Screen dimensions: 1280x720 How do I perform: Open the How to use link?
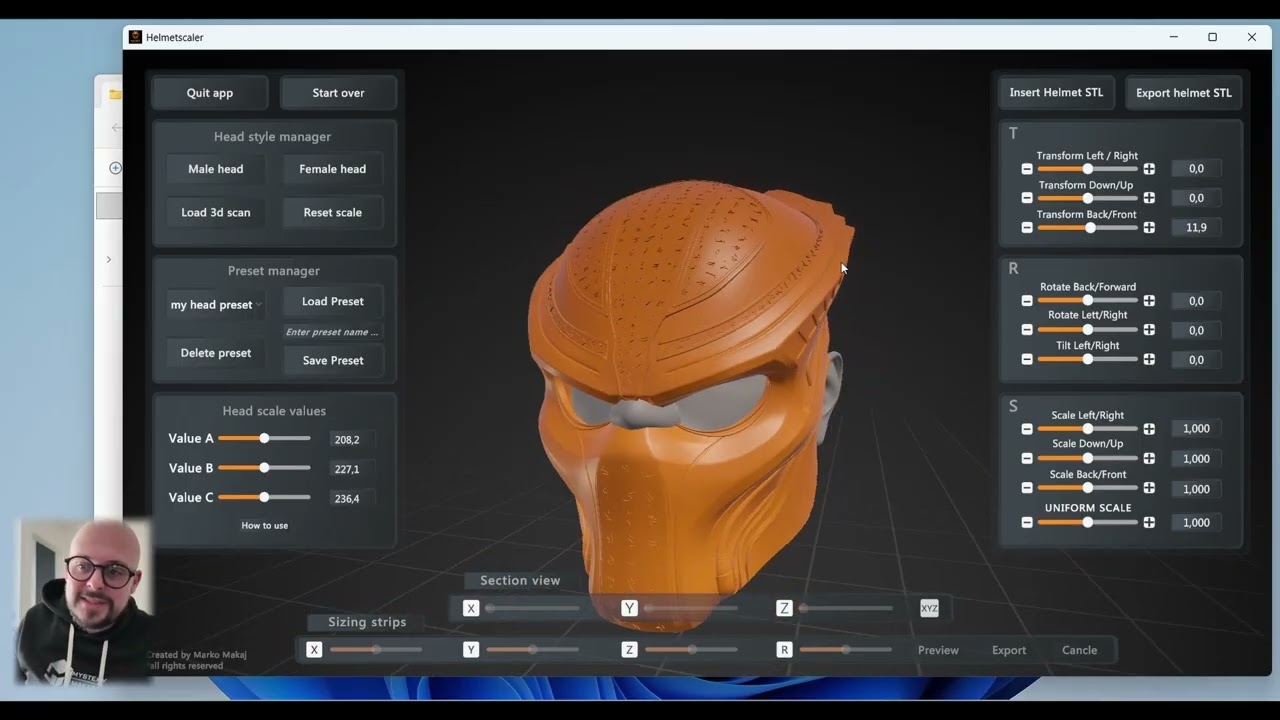265,525
